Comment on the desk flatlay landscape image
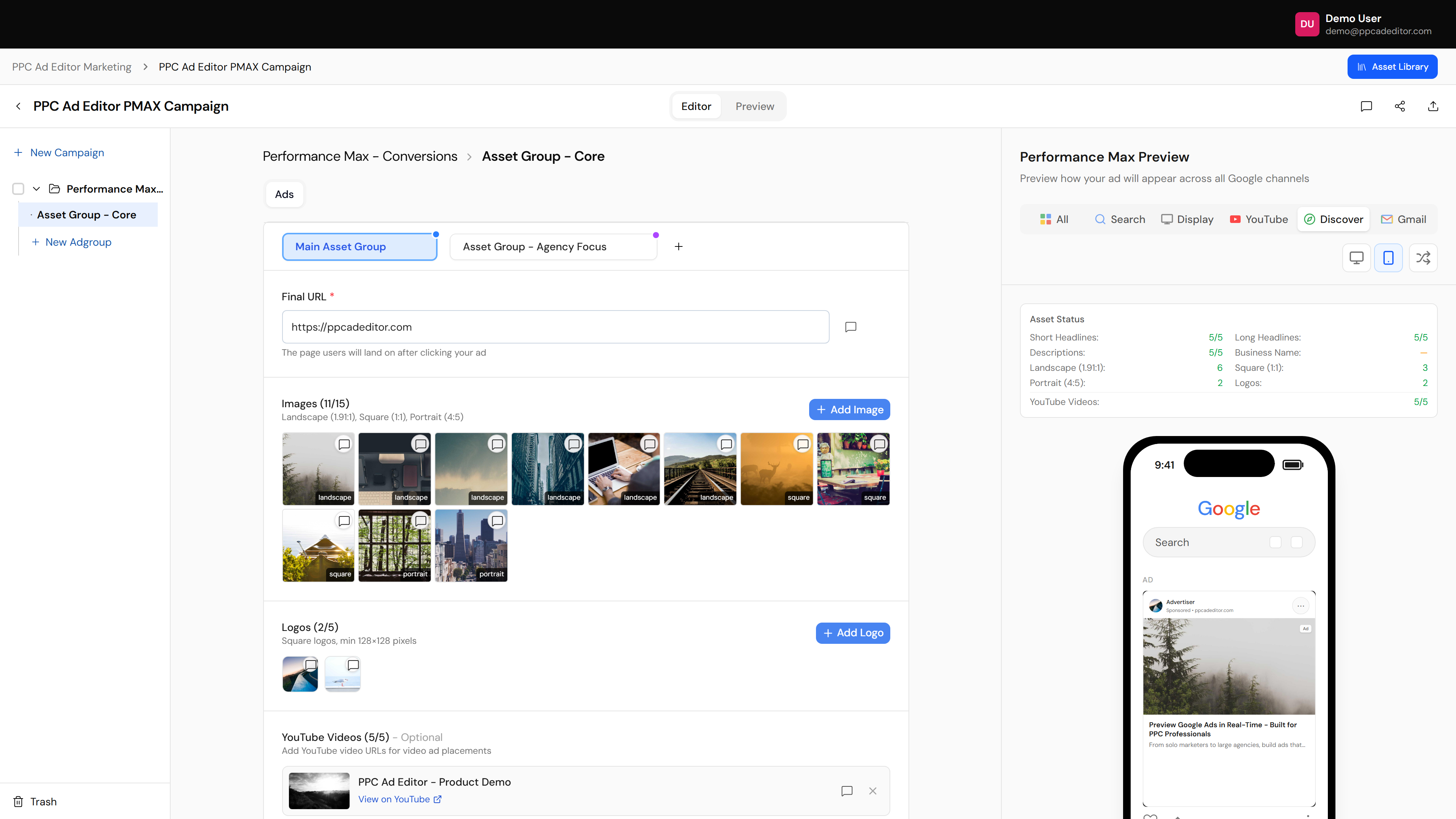The width and height of the screenshot is (1456, 819). (420, 444)
